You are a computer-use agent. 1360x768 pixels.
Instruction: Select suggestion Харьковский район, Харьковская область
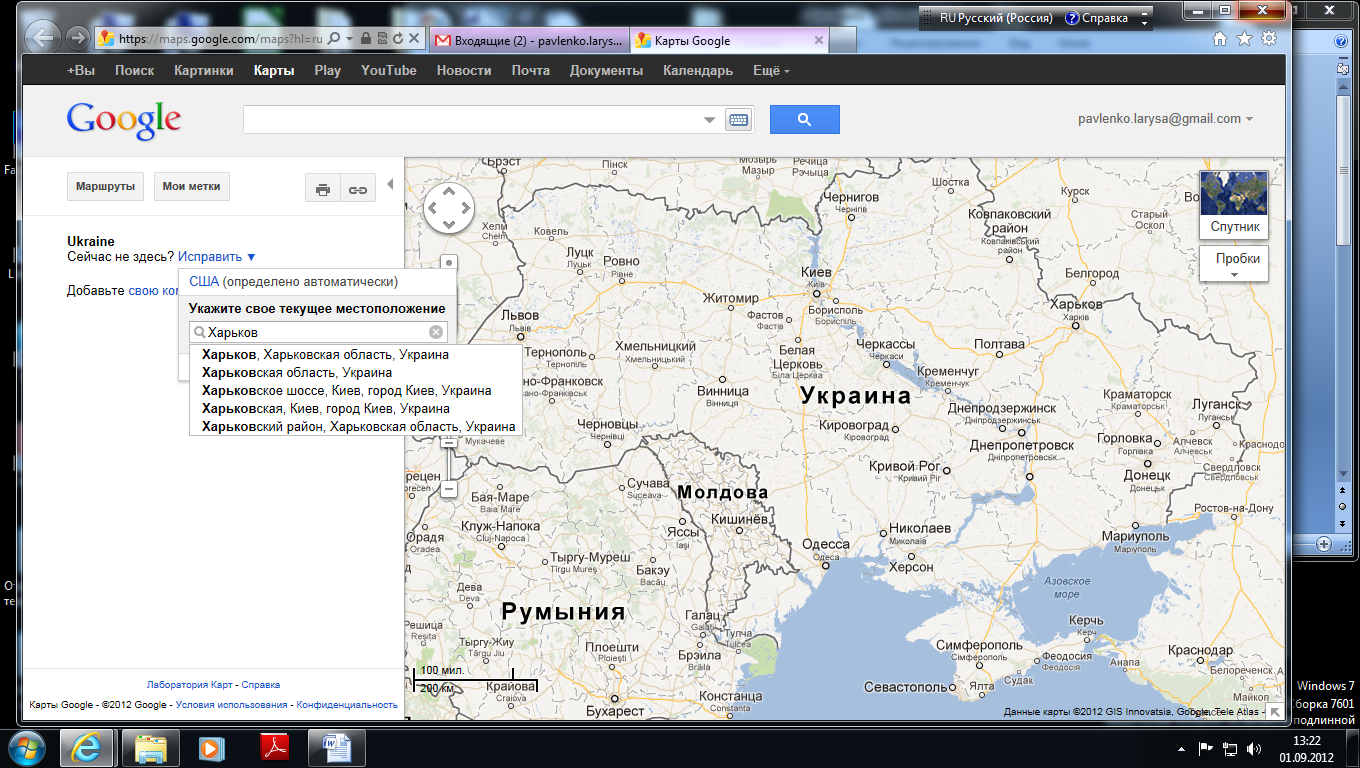point(355,426)
